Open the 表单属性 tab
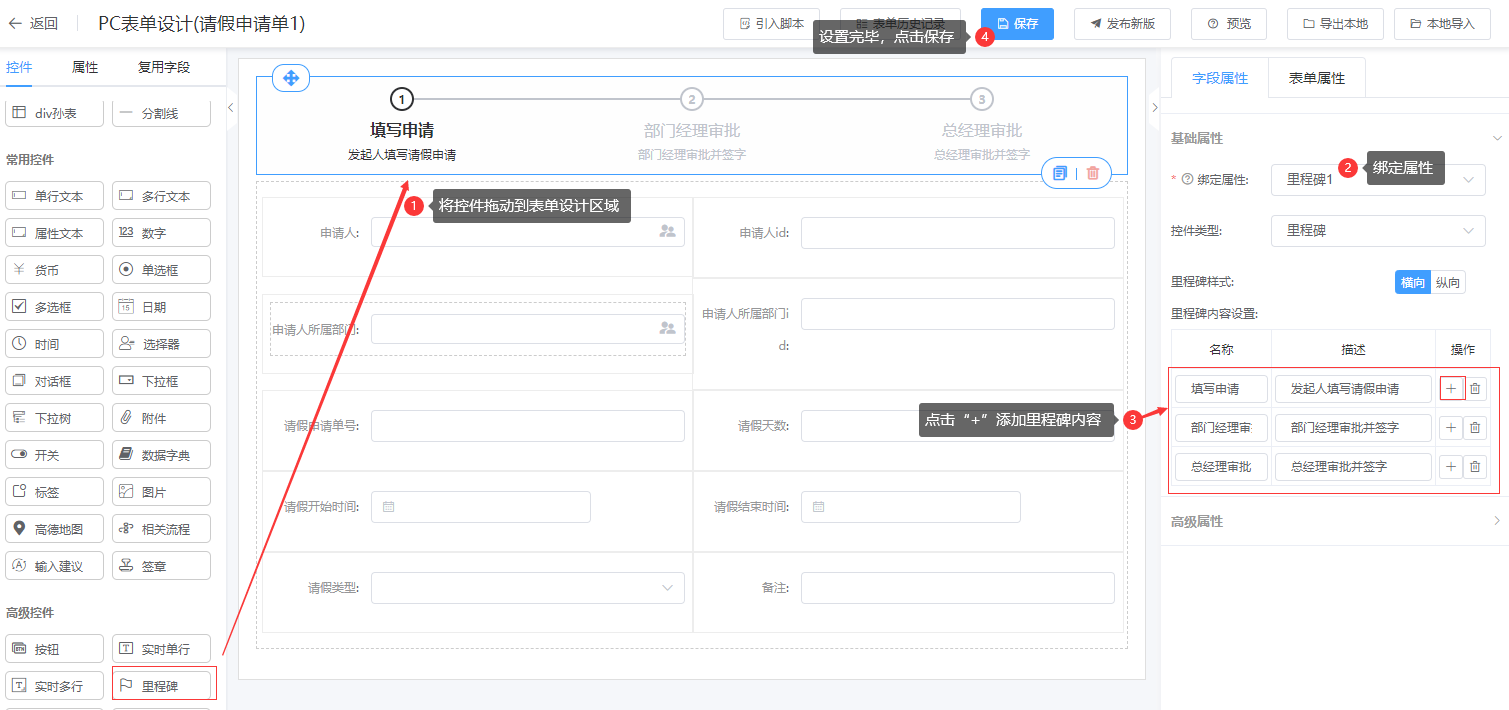 [1317, 78]
